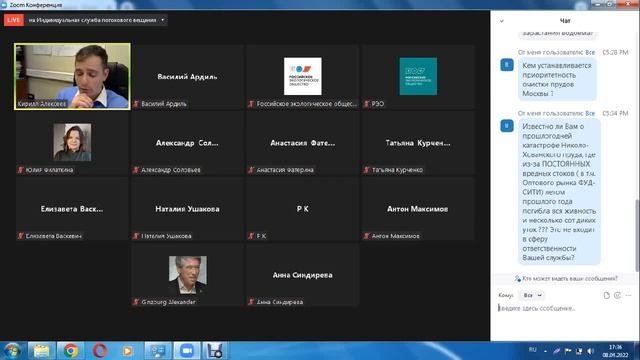Open 'Кто может видеть ваши сообщения?' link
This screenshot has width=640, height=360.
(x=566, y=278)
